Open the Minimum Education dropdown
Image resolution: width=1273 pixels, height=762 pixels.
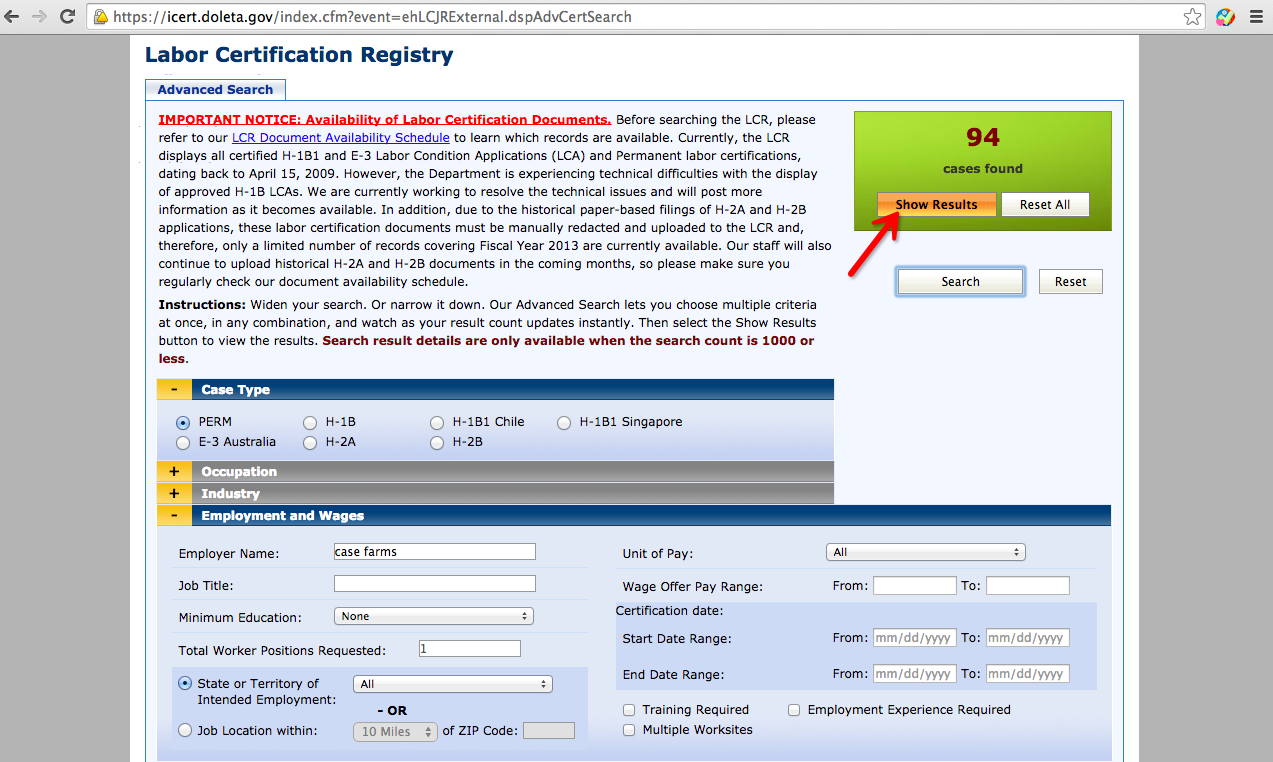(433, 617)
